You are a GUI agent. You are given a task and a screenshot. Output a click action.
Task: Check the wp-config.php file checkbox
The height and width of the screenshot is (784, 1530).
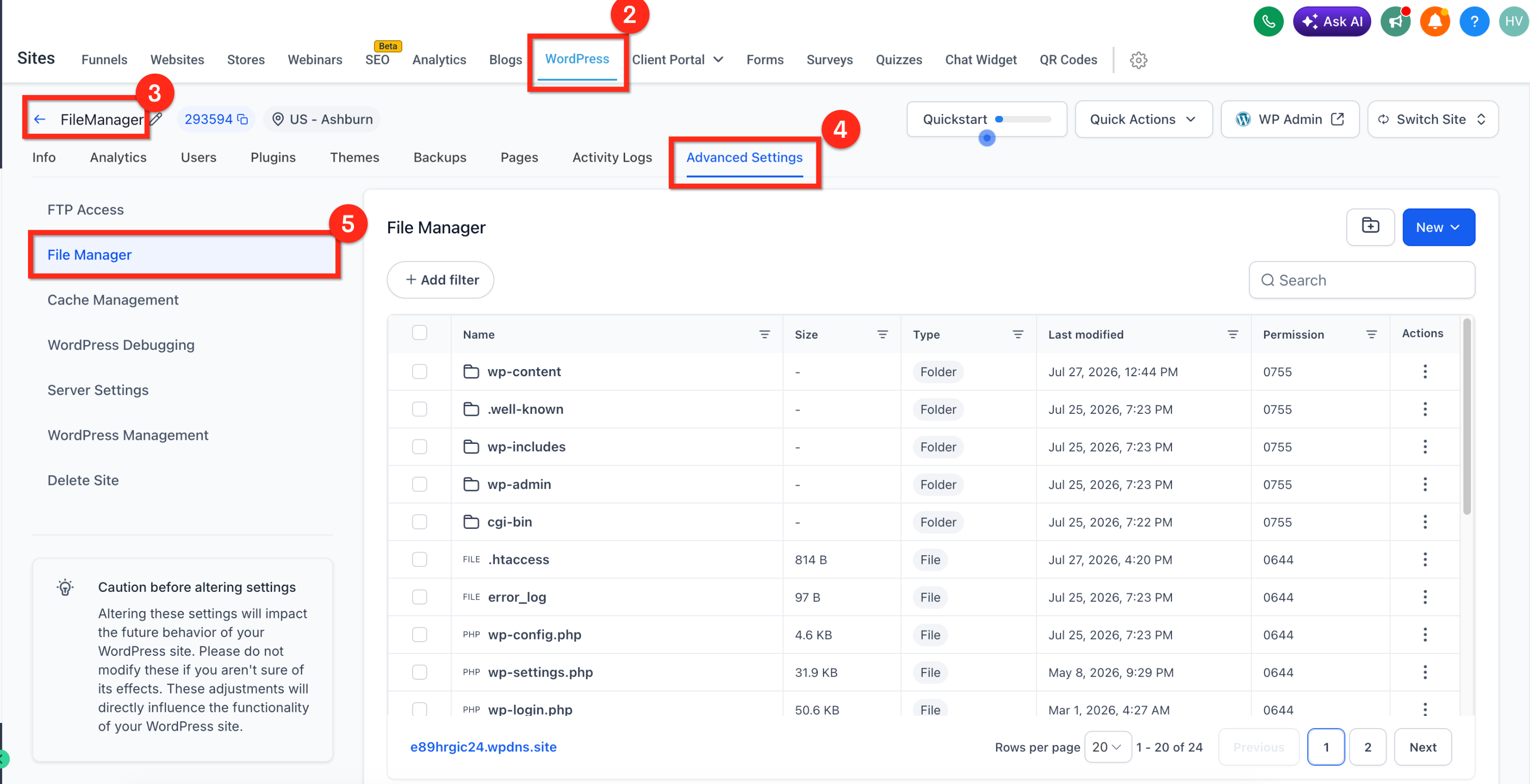coord(419,635)
